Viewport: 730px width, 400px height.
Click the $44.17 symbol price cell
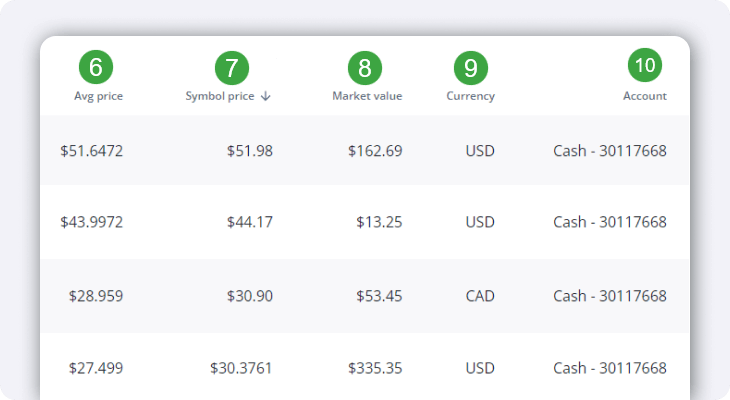tap(249, 222)
